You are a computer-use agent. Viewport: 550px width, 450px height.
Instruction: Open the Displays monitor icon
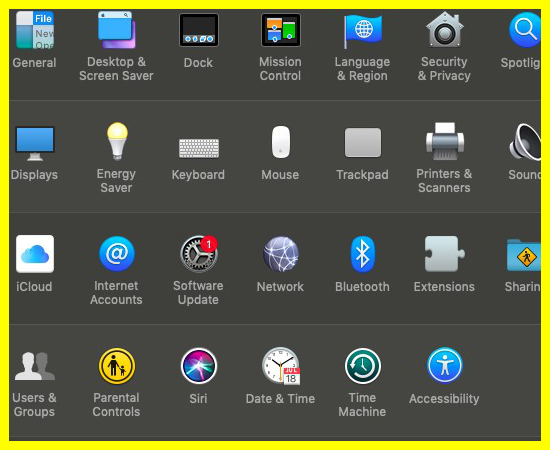tap(35, 143)
